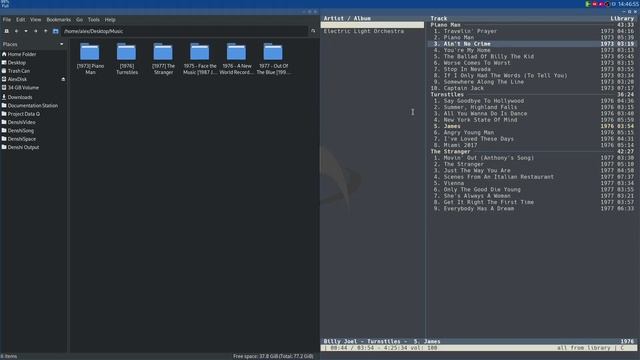Click the red system tray icon

[595, 4]
